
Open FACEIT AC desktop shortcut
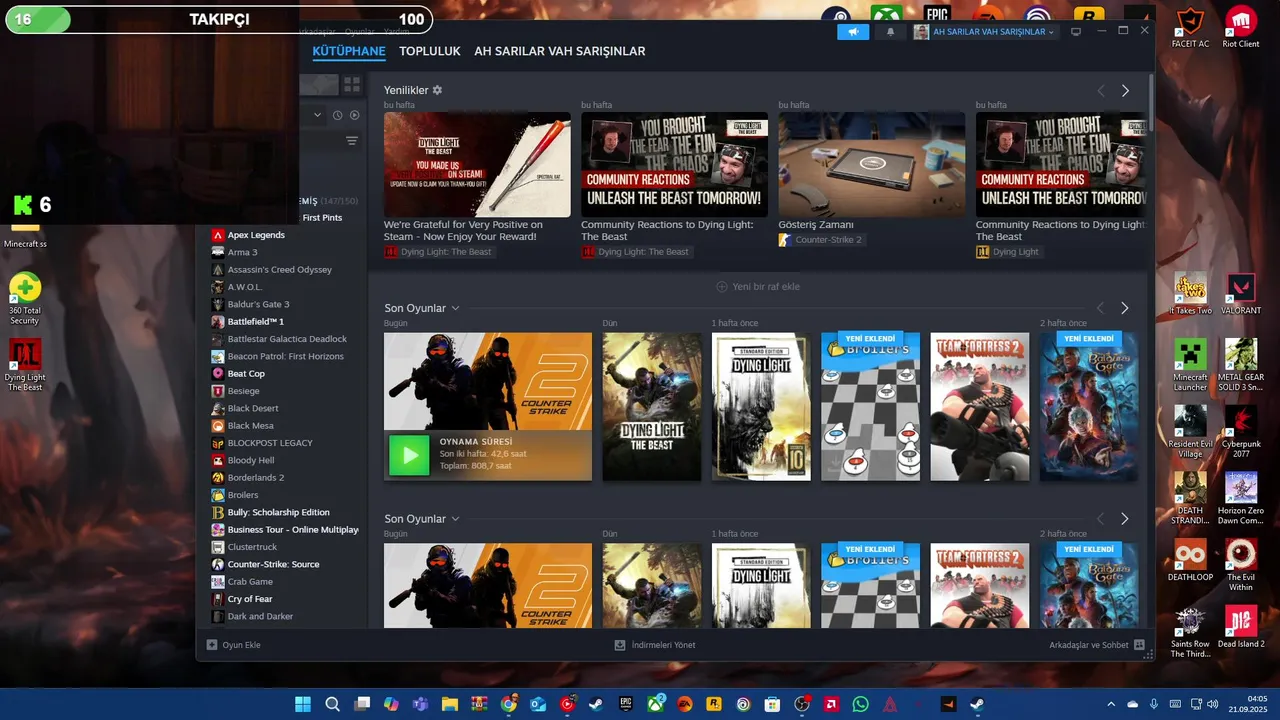(x=1190, y=28)
